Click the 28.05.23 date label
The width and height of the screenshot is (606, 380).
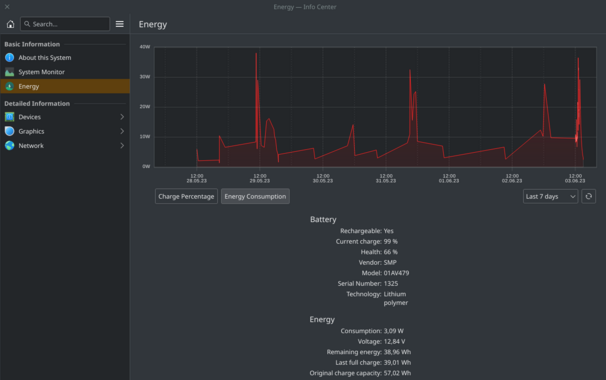coord(196,181)
